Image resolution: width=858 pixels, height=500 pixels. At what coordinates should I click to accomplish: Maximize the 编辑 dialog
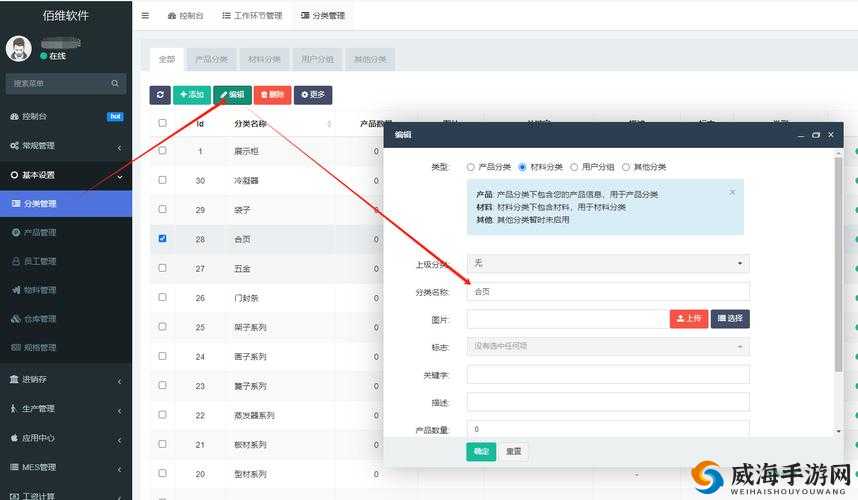tap(816, 135)
